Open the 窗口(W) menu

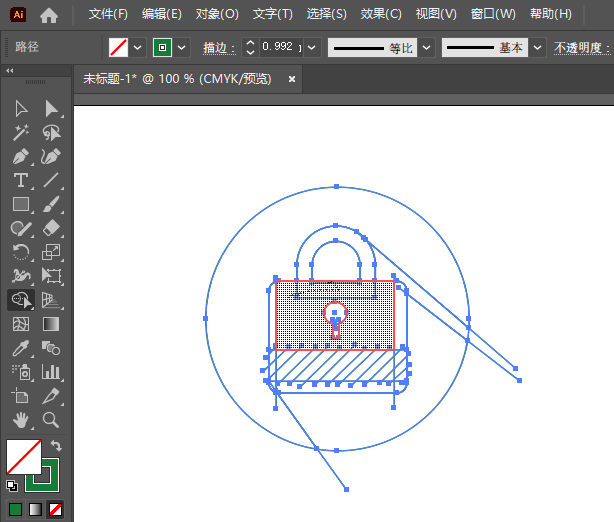(493, 14)
